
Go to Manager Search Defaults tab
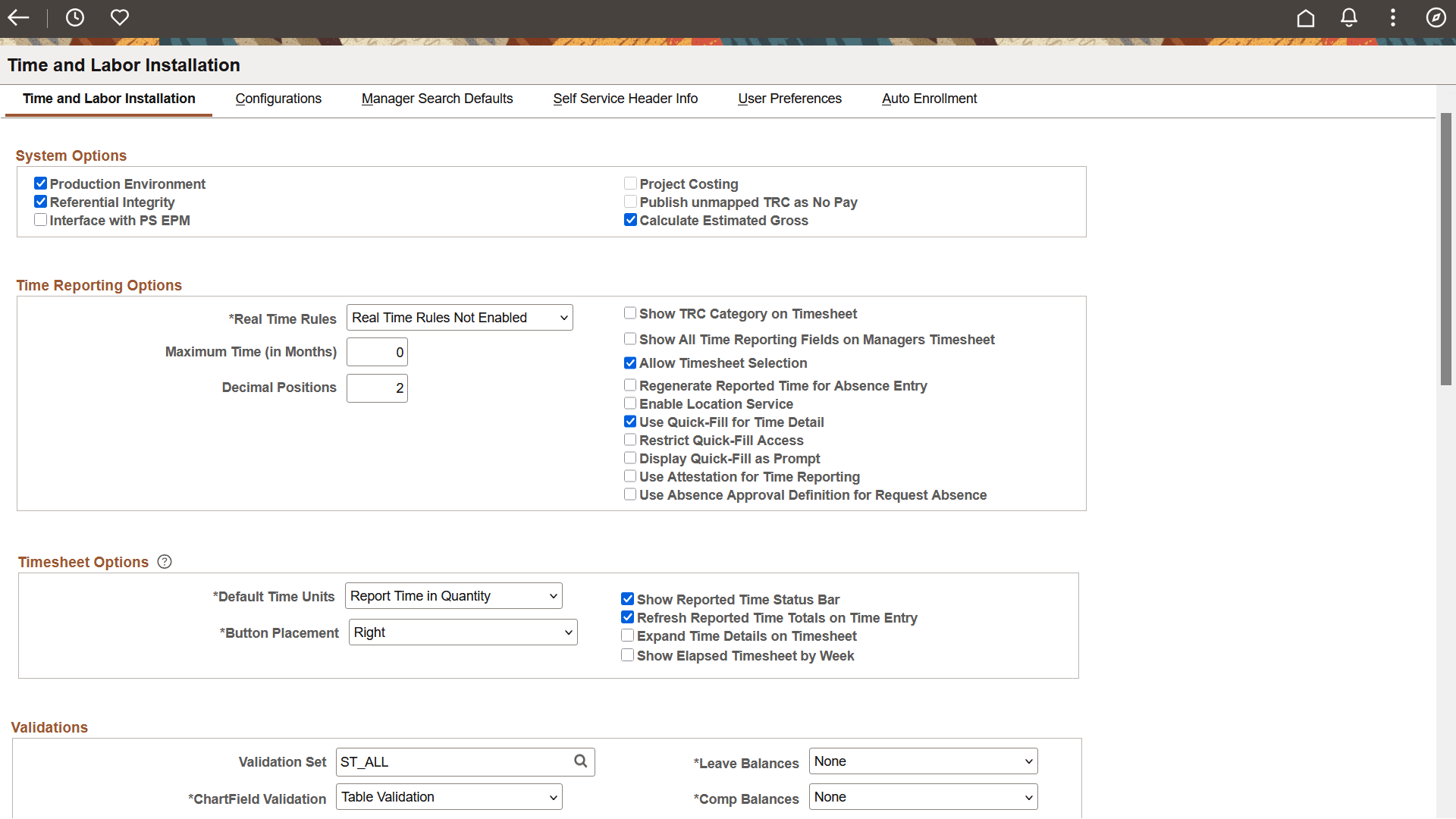pyautogui.click(x=437, y=99)
